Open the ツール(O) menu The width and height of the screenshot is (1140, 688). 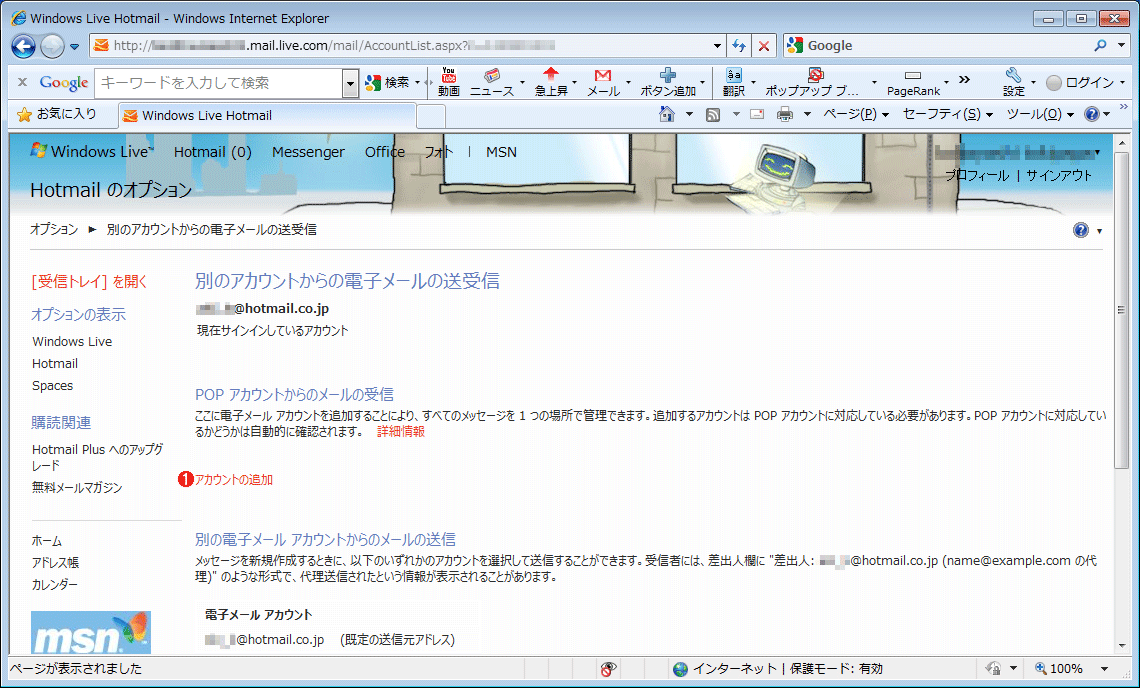tap(1040, 114)
